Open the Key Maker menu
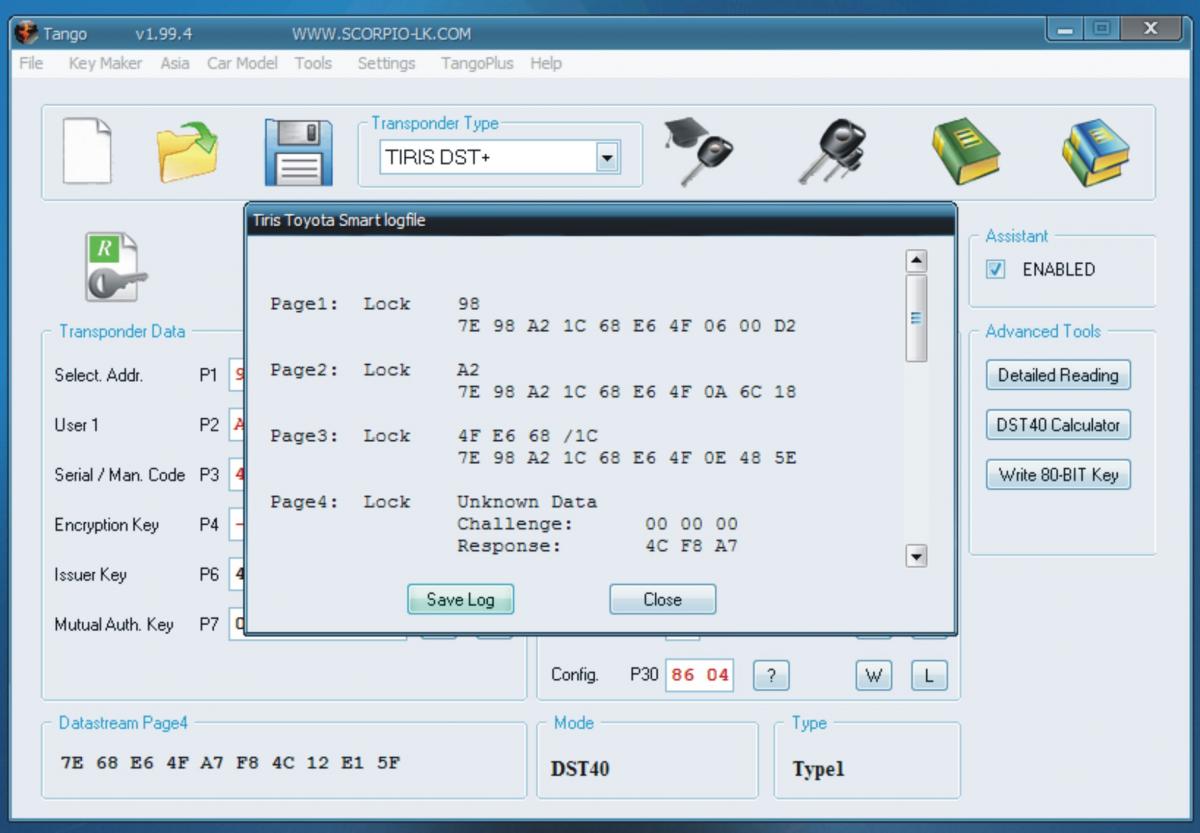 (x=105, y=63)
